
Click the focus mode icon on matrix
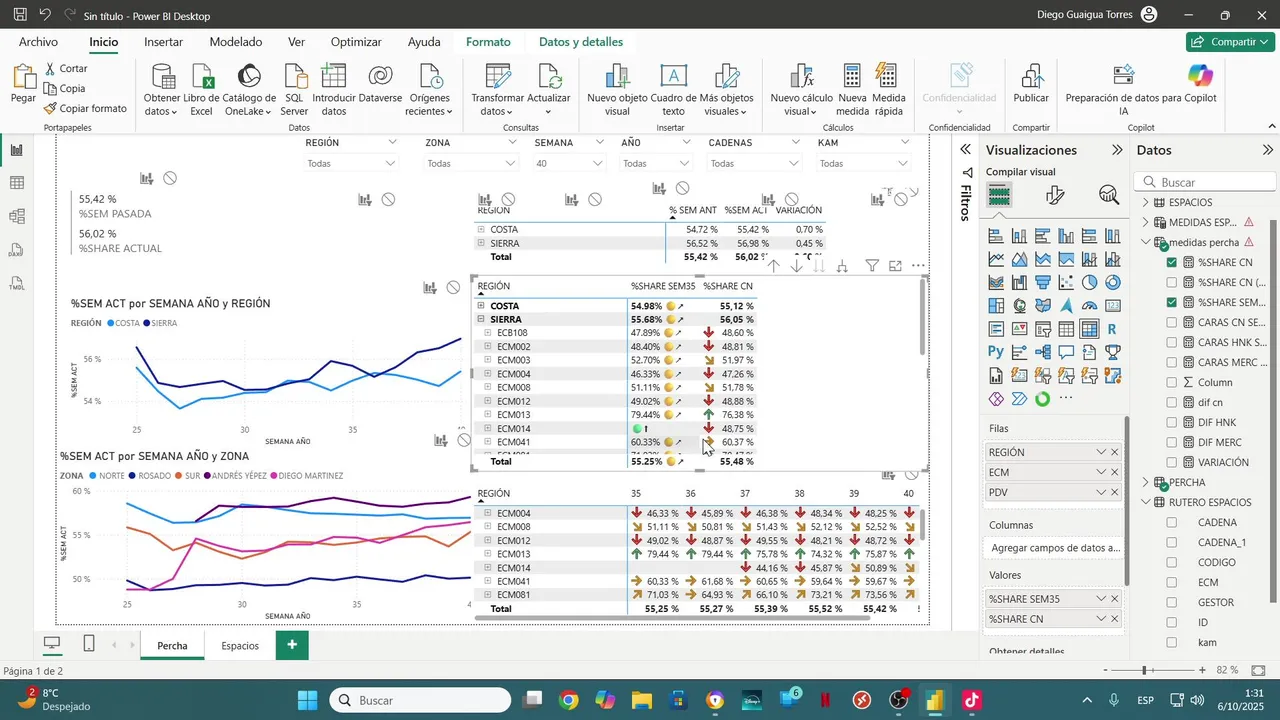click(895, 266)
